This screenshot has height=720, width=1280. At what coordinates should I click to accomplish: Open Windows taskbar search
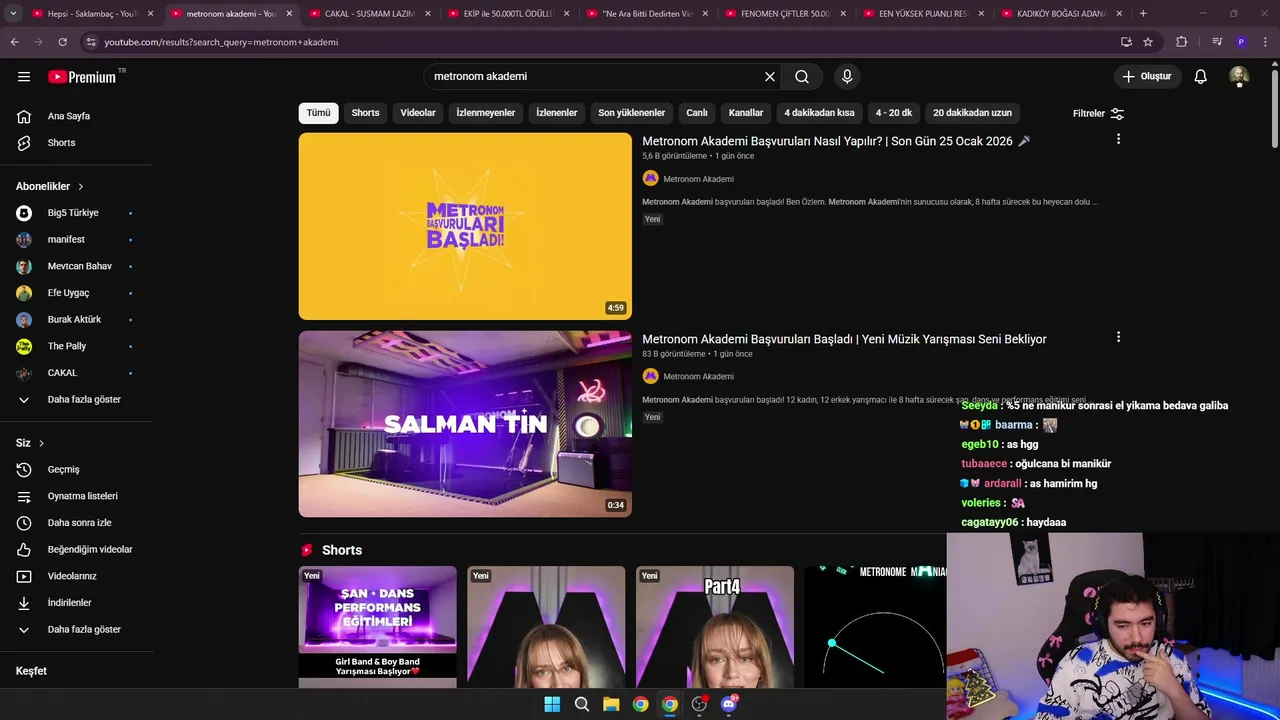click(582, 704)
